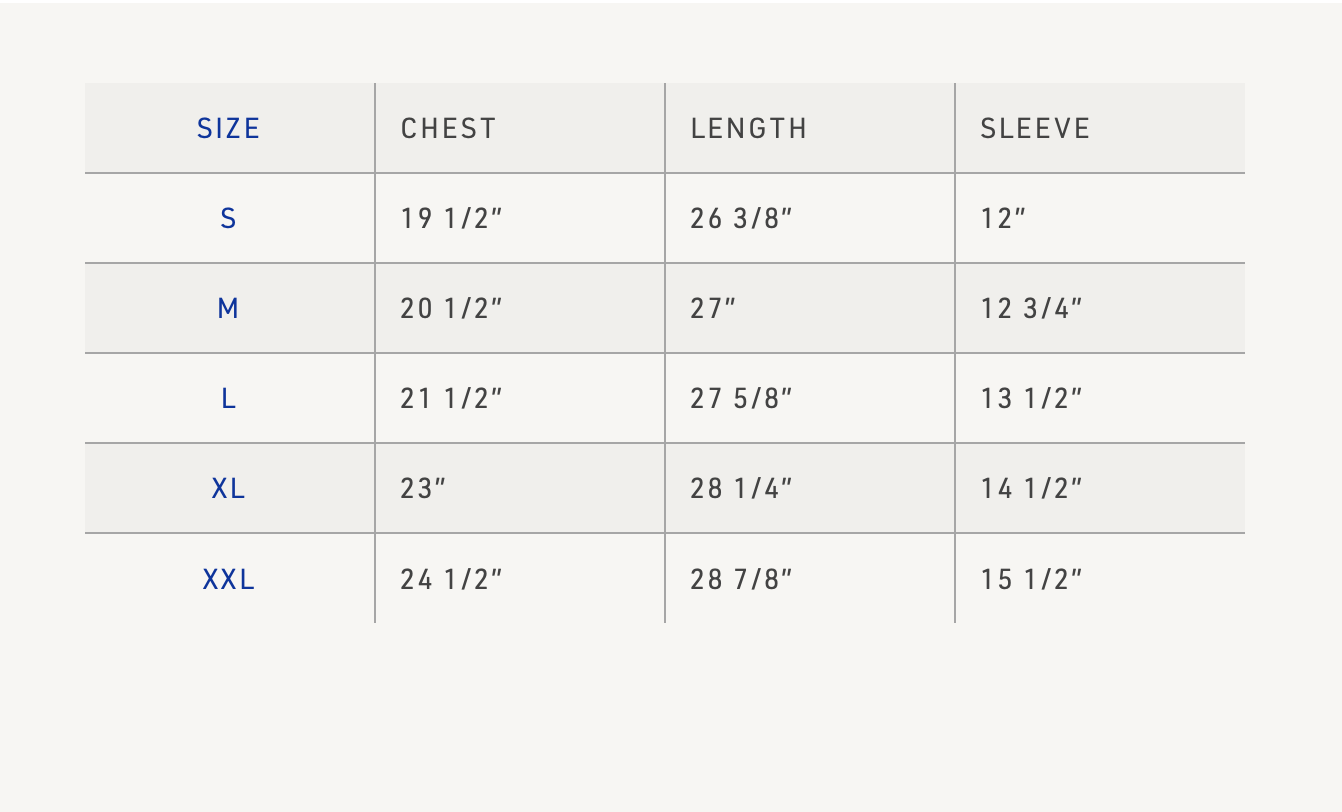
Task: Click the SIZE column header
Action: click(229, 129)
